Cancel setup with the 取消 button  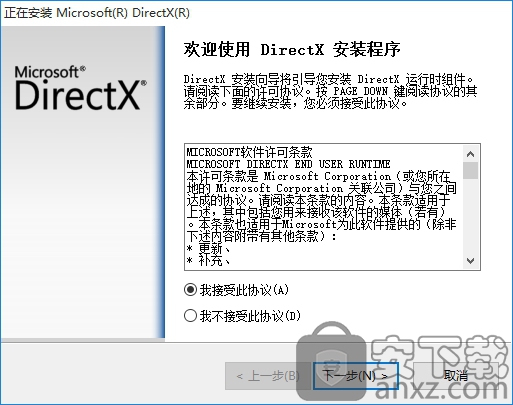click(456, 376)
